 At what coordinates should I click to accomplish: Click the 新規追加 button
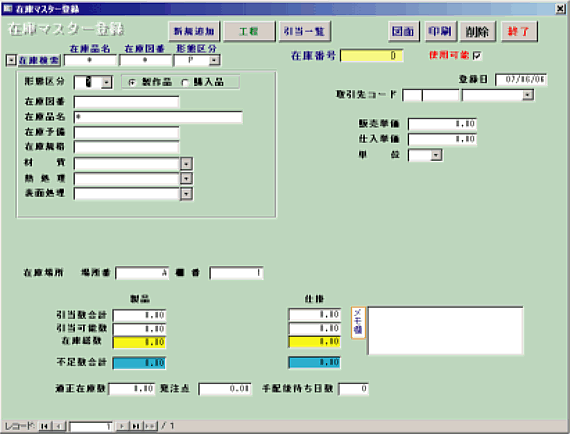(194, 31)
